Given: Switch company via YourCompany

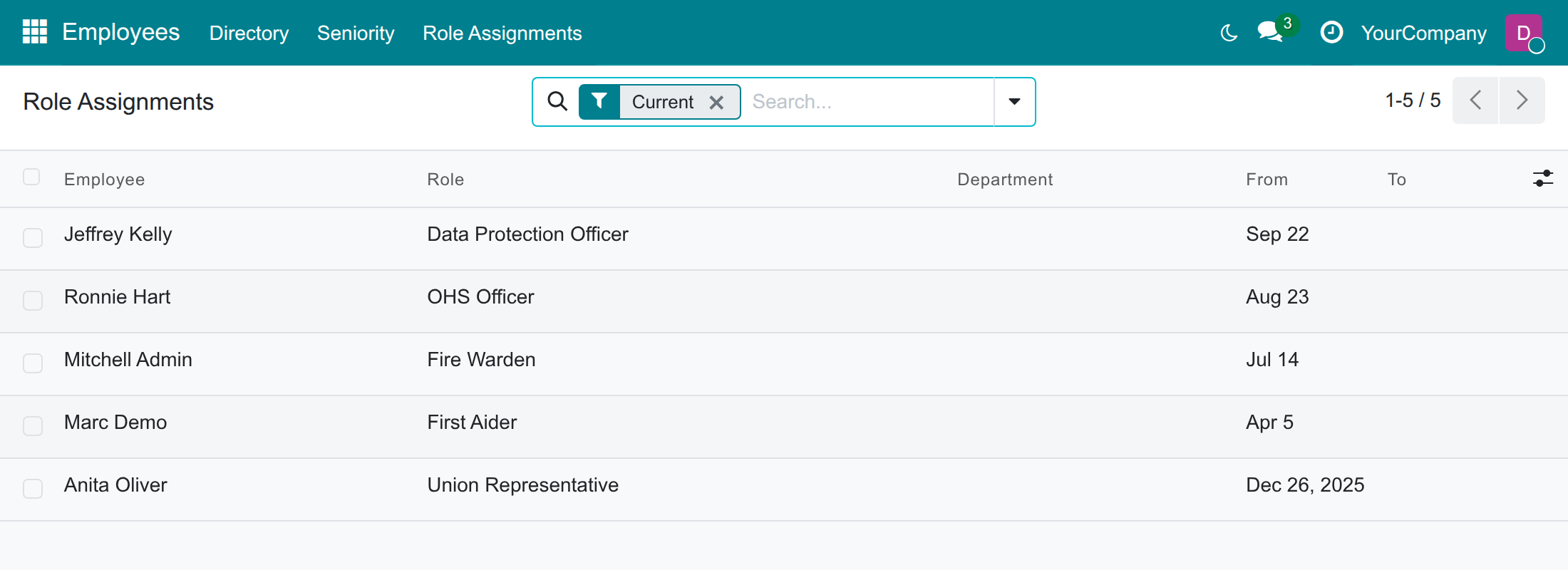Looking at the screenshot, I should coord(1423,33).
